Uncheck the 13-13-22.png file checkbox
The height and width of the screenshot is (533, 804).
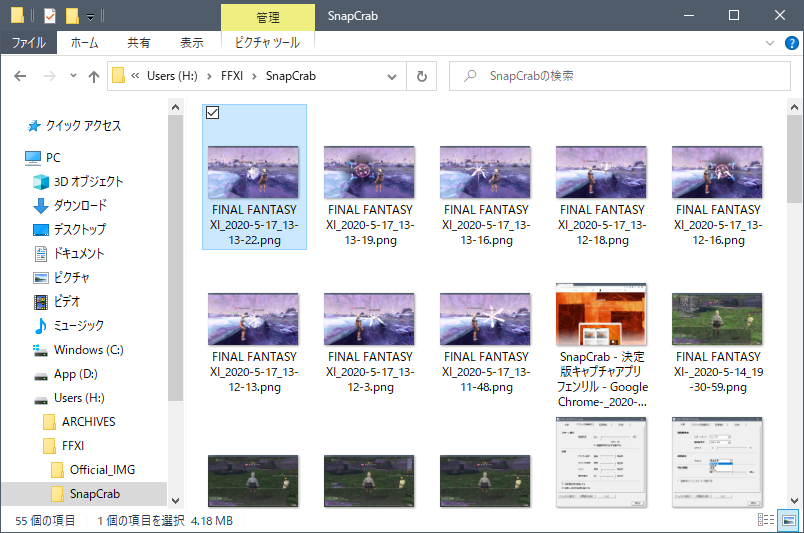pyautogui.click(x=212, y=112)
